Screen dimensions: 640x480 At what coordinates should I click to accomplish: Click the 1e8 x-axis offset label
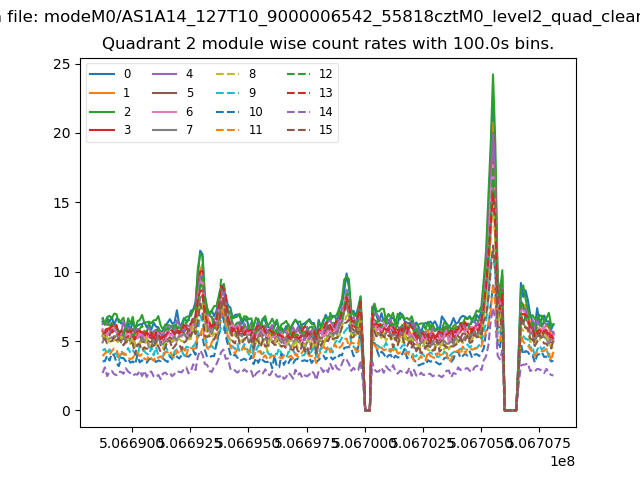point(561,461)
